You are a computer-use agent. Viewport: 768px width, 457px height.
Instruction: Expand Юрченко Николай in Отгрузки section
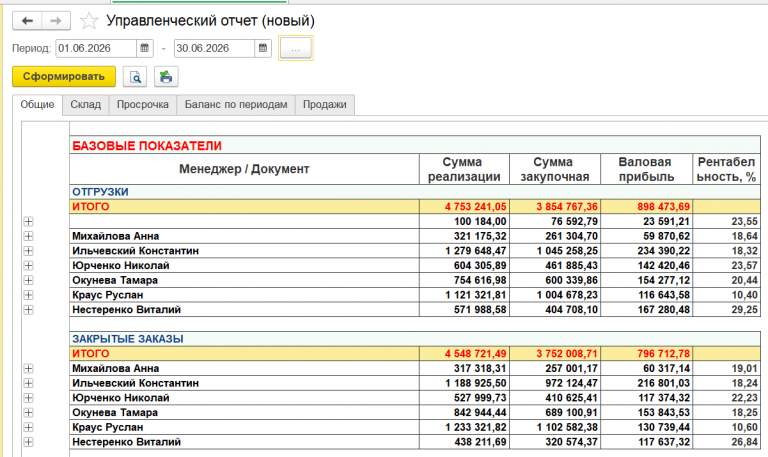coord(28,265)
